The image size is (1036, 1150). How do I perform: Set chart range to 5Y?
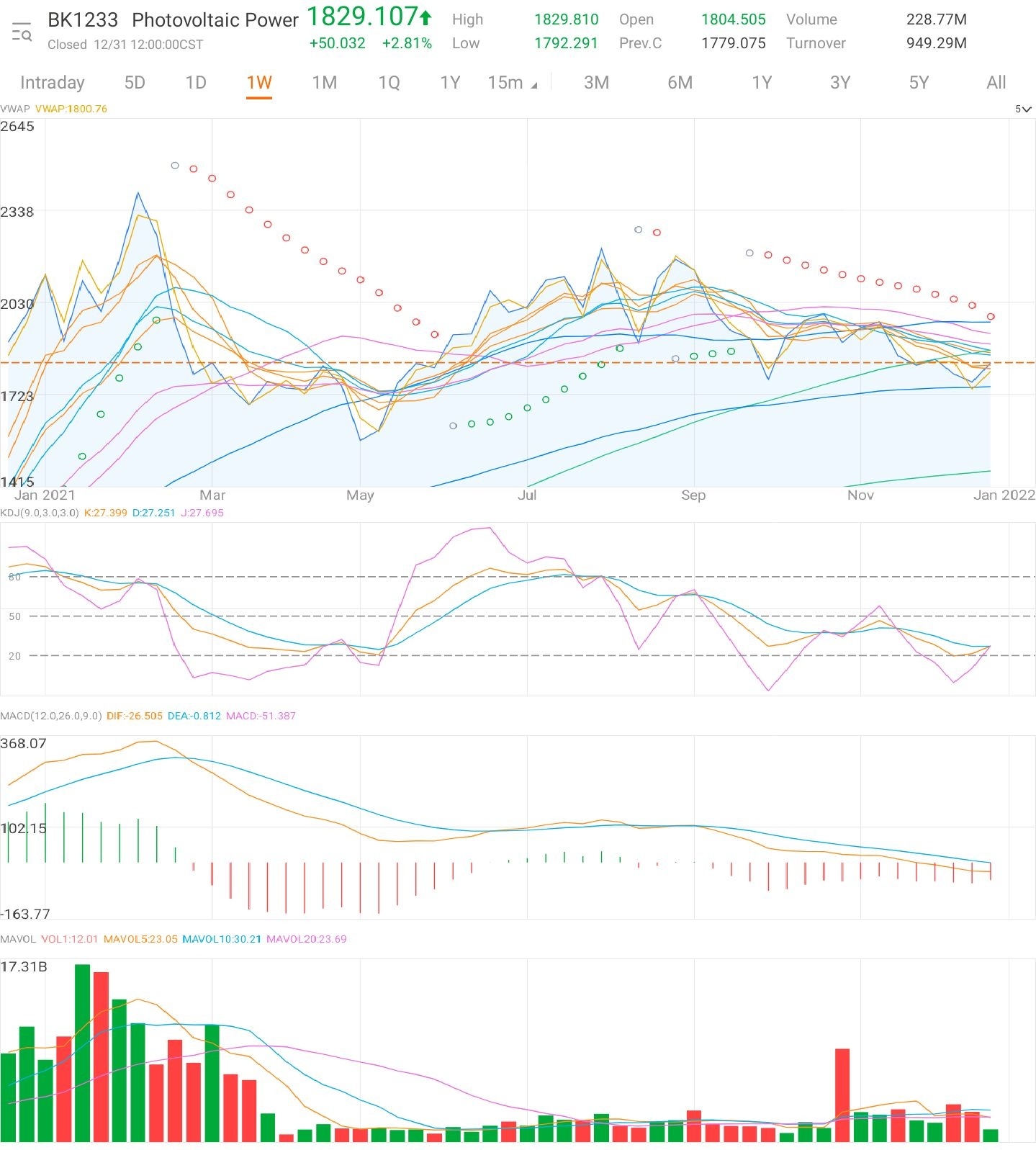919,83
